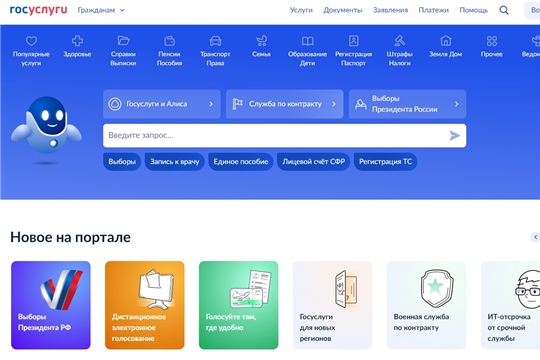Select the Семья stroller icon
Viewport: 540px width, 360px height.
[261, 41]
